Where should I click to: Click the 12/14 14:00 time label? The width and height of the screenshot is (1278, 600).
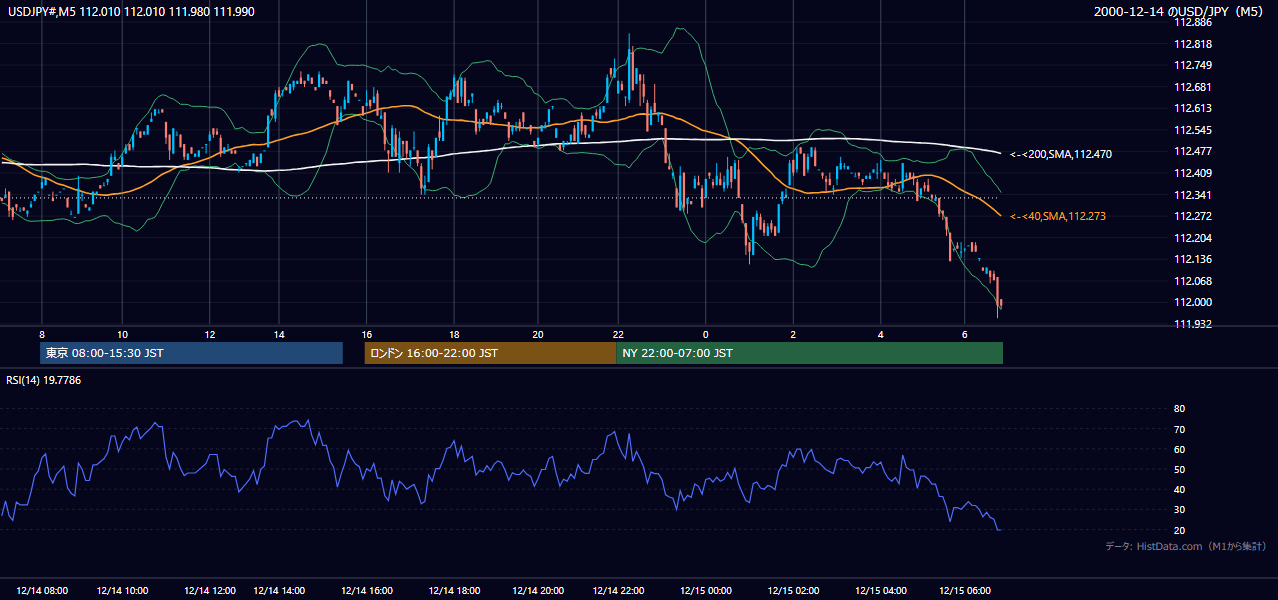tap(280, 590)
